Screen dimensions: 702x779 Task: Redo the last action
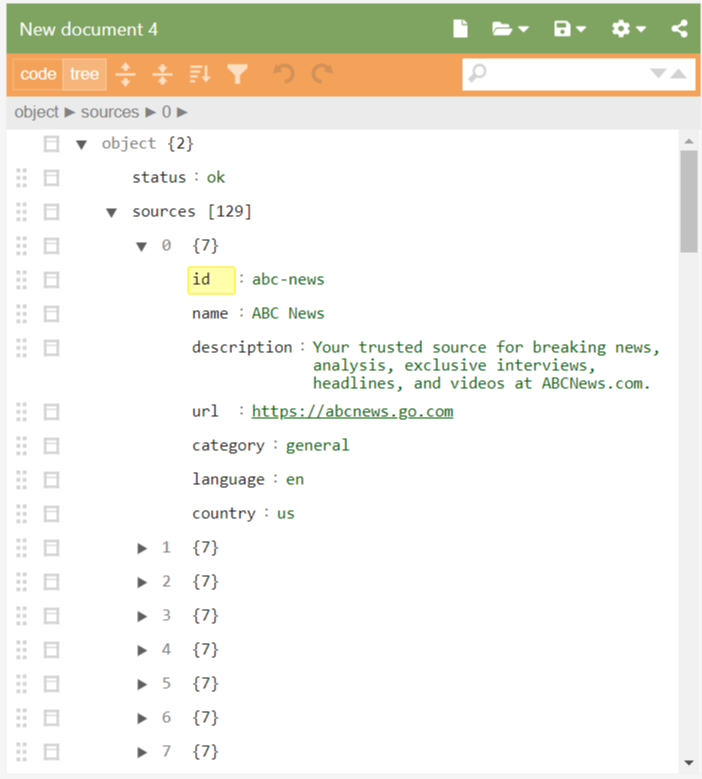point(322,74)
